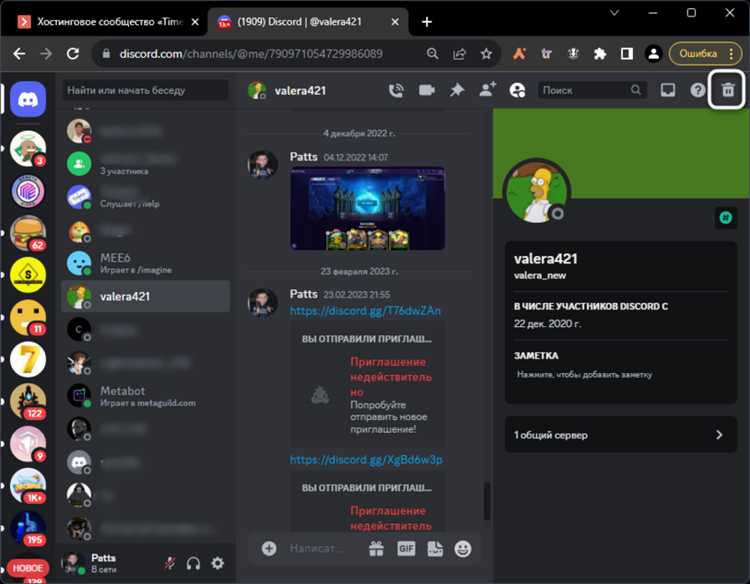750x584 pixels.
Task: Expand the 1 общий сервер section
Action: pos(619,435)
